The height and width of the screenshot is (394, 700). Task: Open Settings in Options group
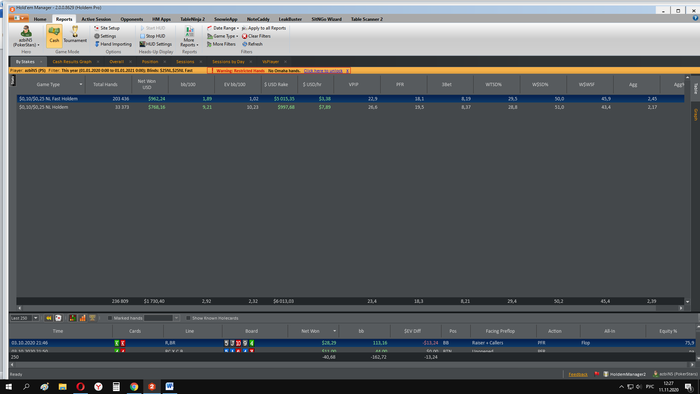[x=105, y=36]
